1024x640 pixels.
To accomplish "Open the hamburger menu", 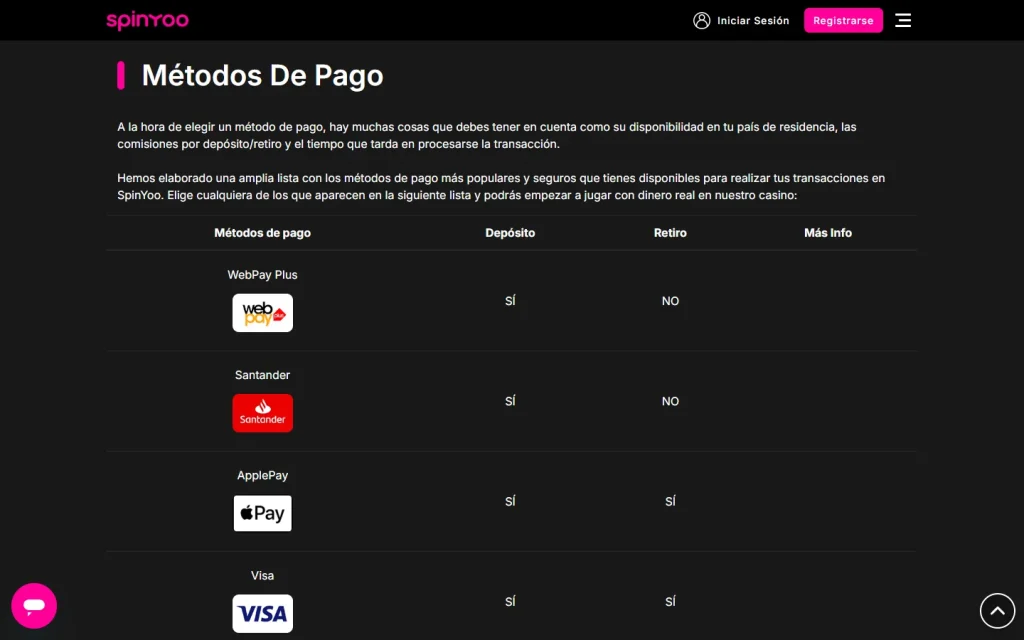I will [903, 20].
